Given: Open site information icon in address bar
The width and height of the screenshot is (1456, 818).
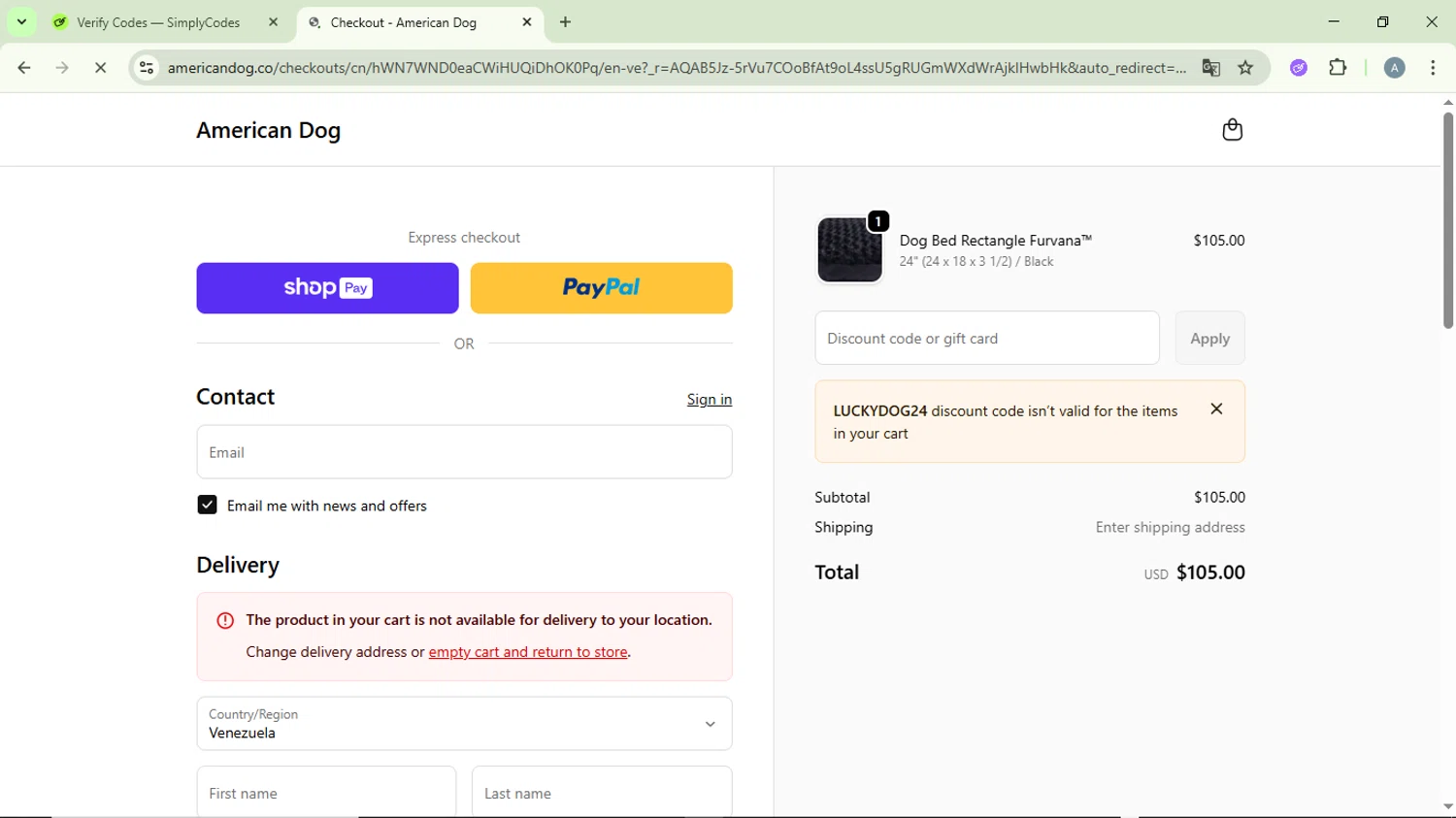Looking at the screenshot, I should click(x=147, y=68).
